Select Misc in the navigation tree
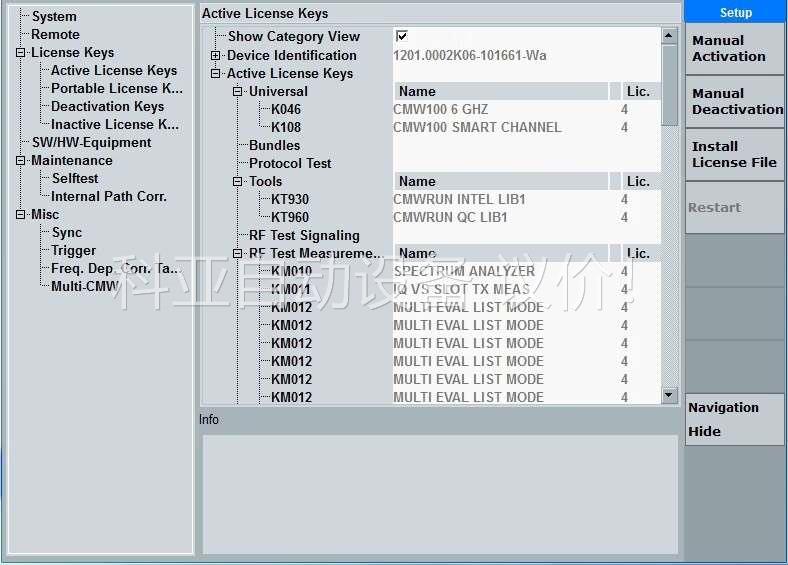The image size is (788, 565). click(45, 215)
